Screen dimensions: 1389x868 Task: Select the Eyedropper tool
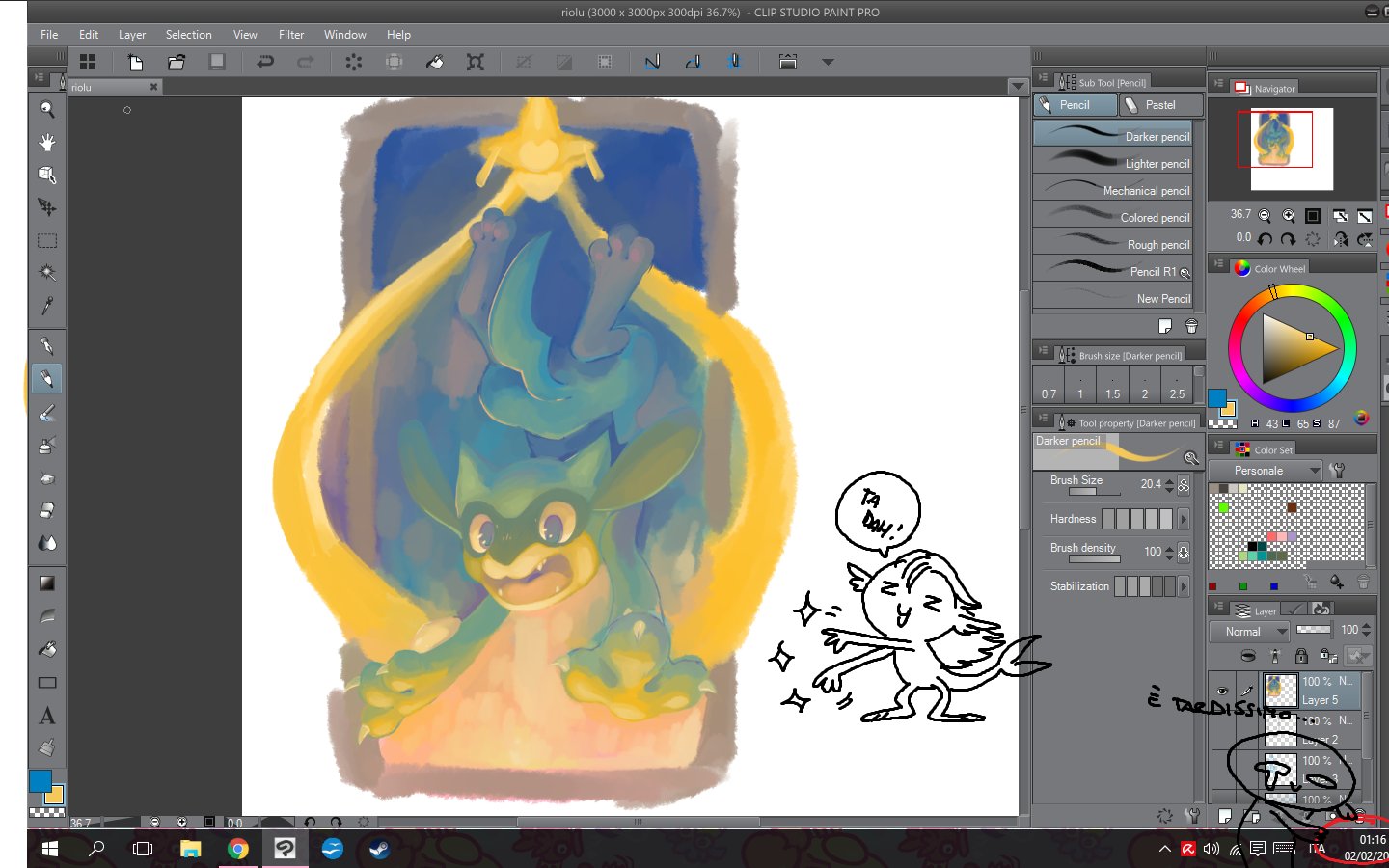click(x=46, y=306)
